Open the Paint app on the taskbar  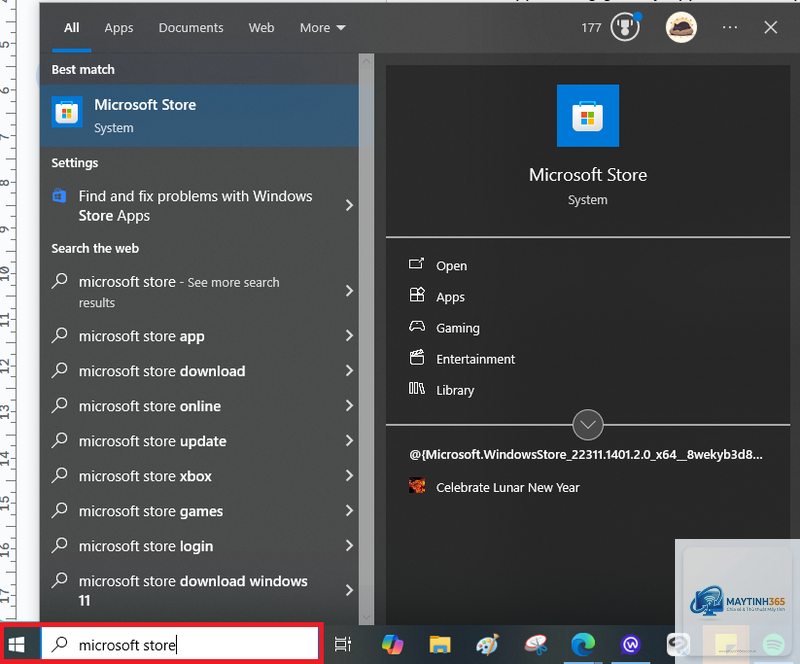[488, 645]
